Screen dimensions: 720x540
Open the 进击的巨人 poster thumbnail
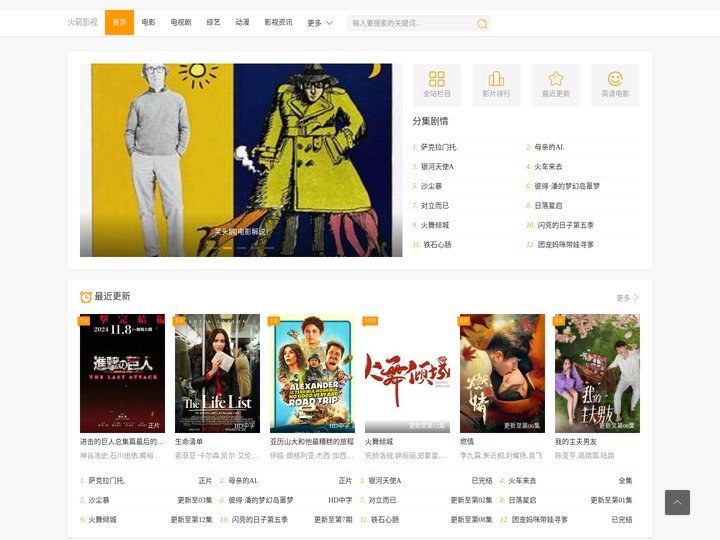(x=122, y=373)
